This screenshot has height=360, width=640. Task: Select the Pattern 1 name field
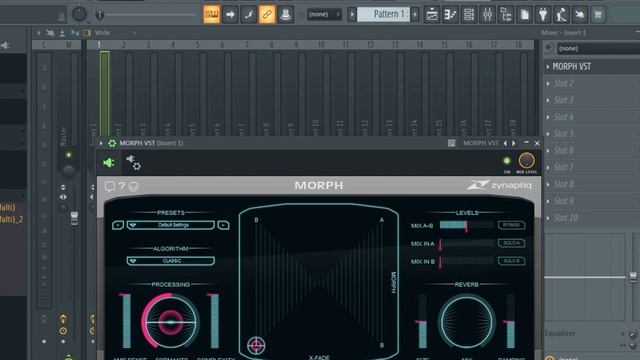pyautogui.click(x=383, y=15)
